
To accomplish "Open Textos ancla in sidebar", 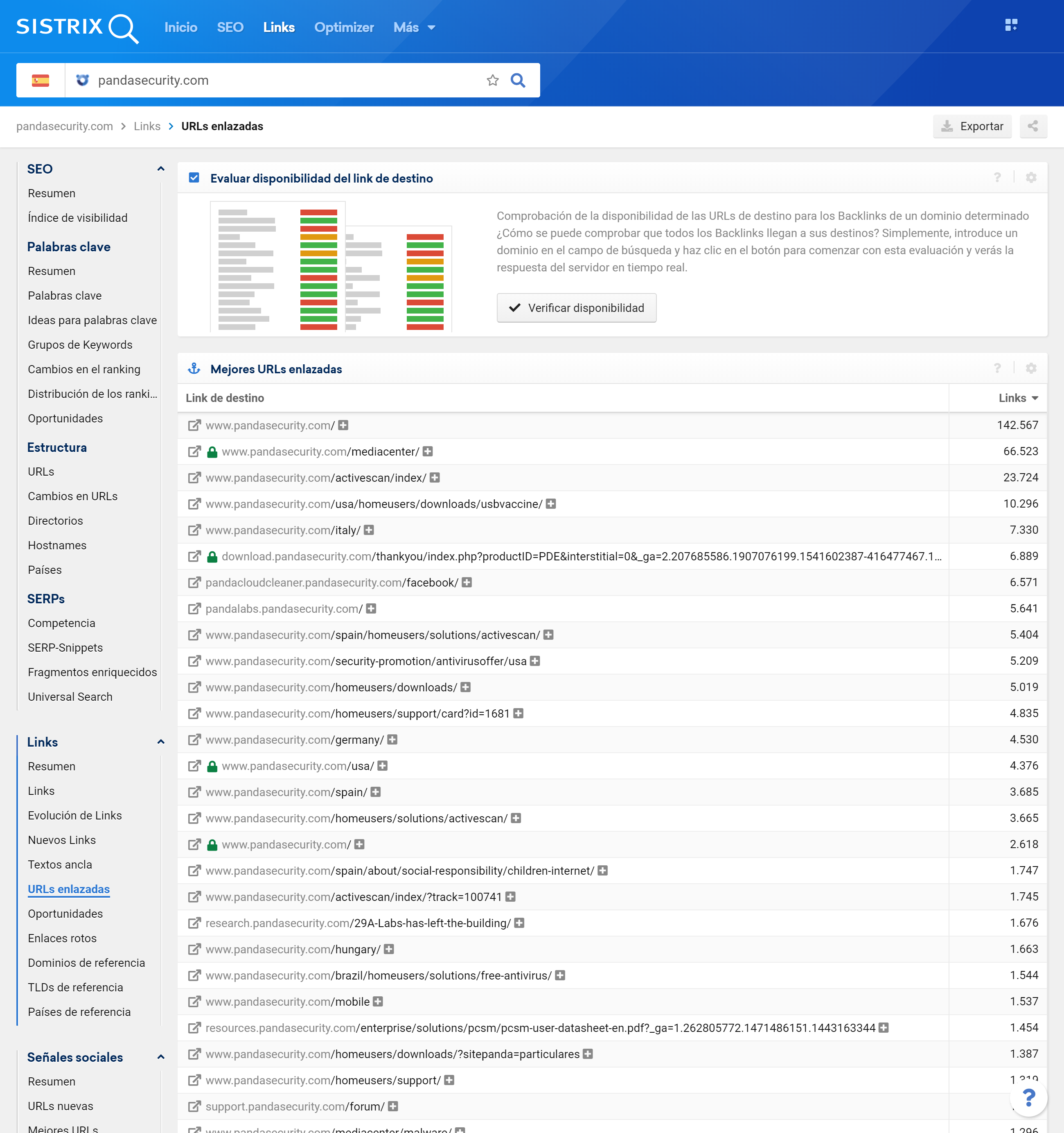I will click(x=60, y=864).
